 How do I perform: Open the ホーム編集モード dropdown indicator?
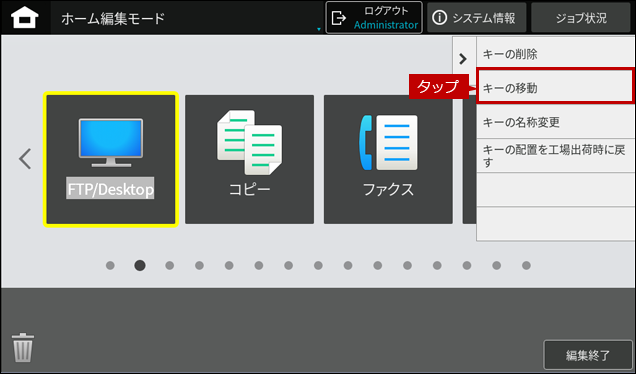[x=319, y=29]
